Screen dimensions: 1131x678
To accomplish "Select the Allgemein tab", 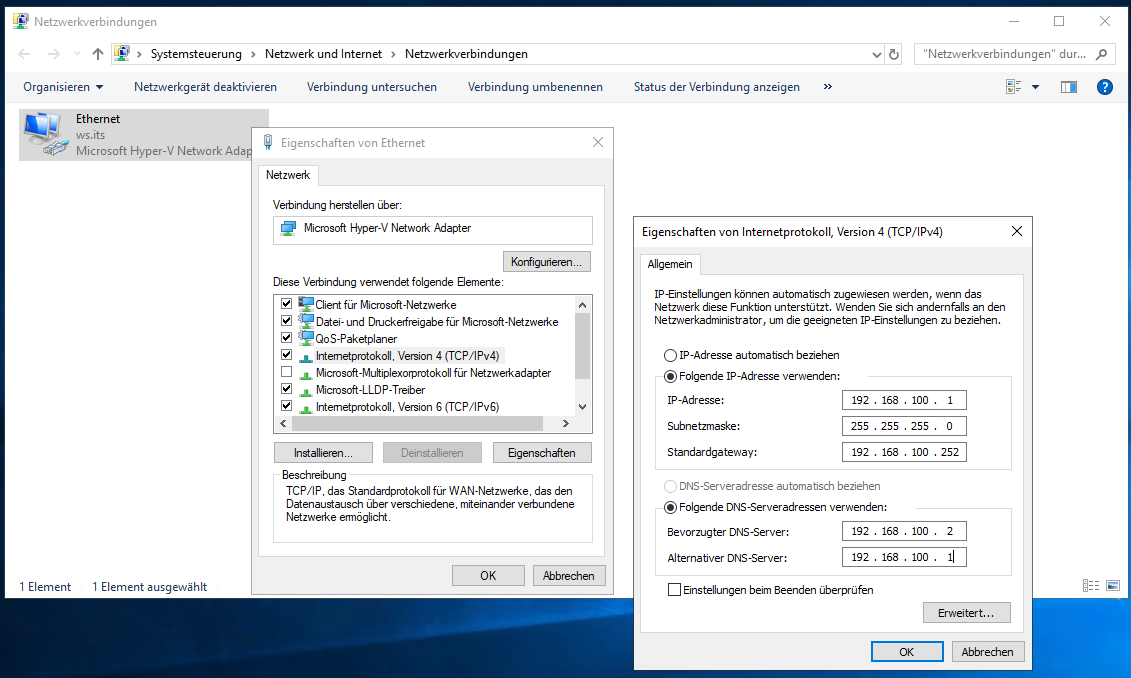I will click(x=670, y=264).
